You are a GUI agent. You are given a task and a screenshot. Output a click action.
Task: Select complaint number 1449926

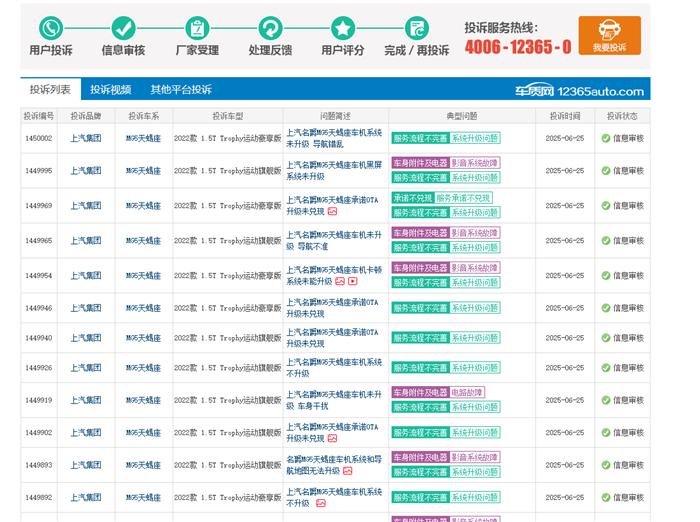coord(39,368)
